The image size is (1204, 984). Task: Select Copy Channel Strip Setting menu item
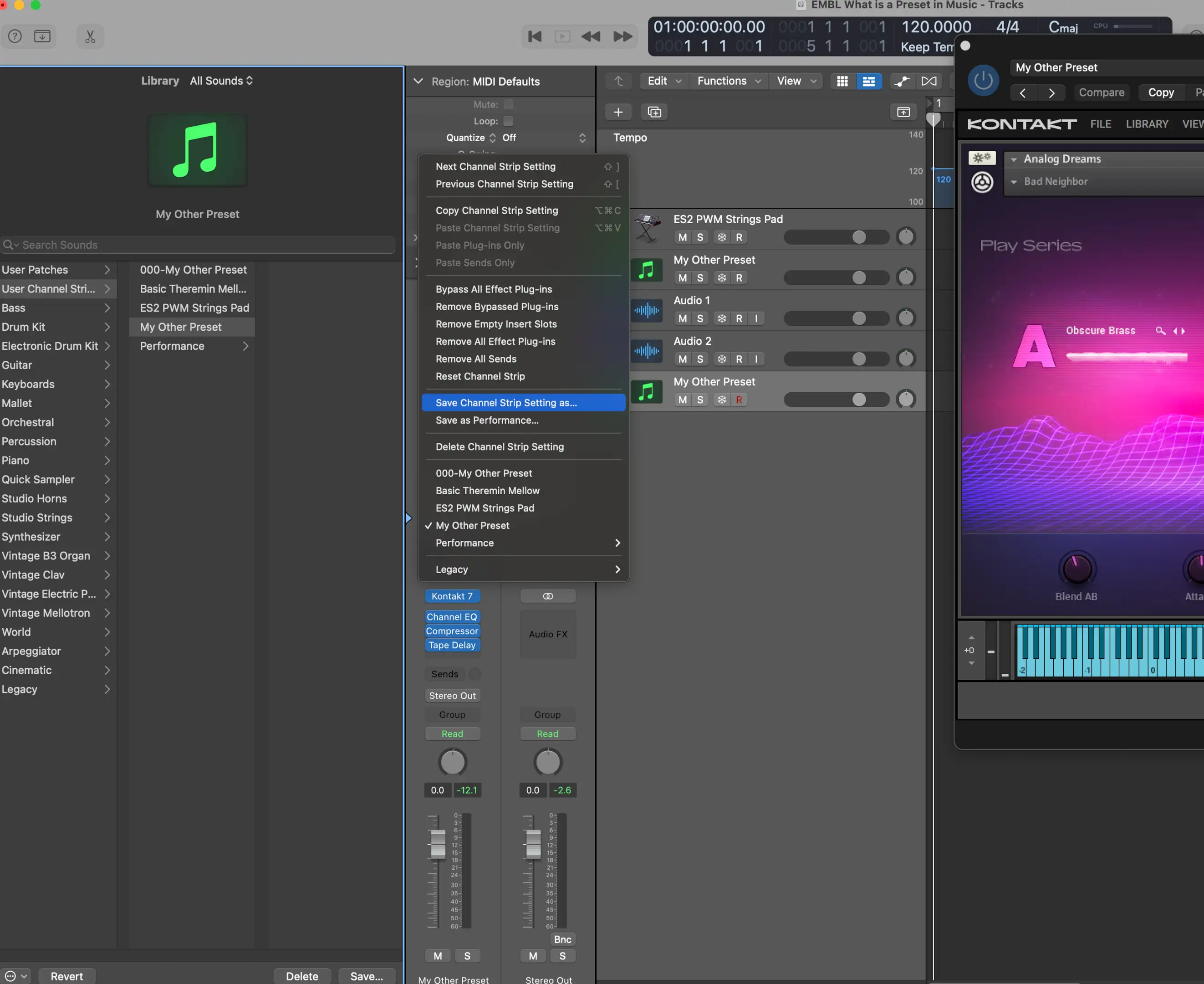(x=496, y=210)
